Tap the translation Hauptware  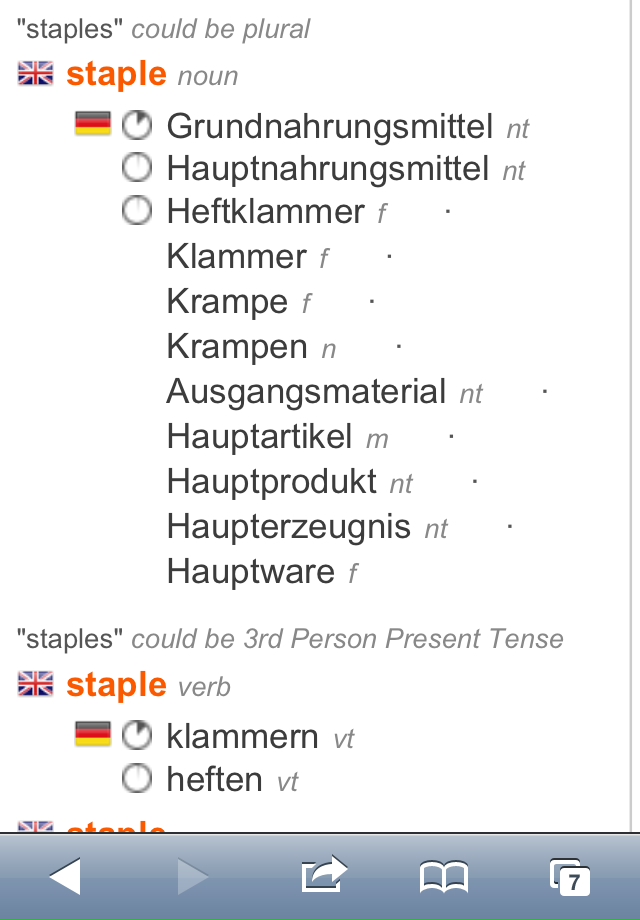[250, 572]
